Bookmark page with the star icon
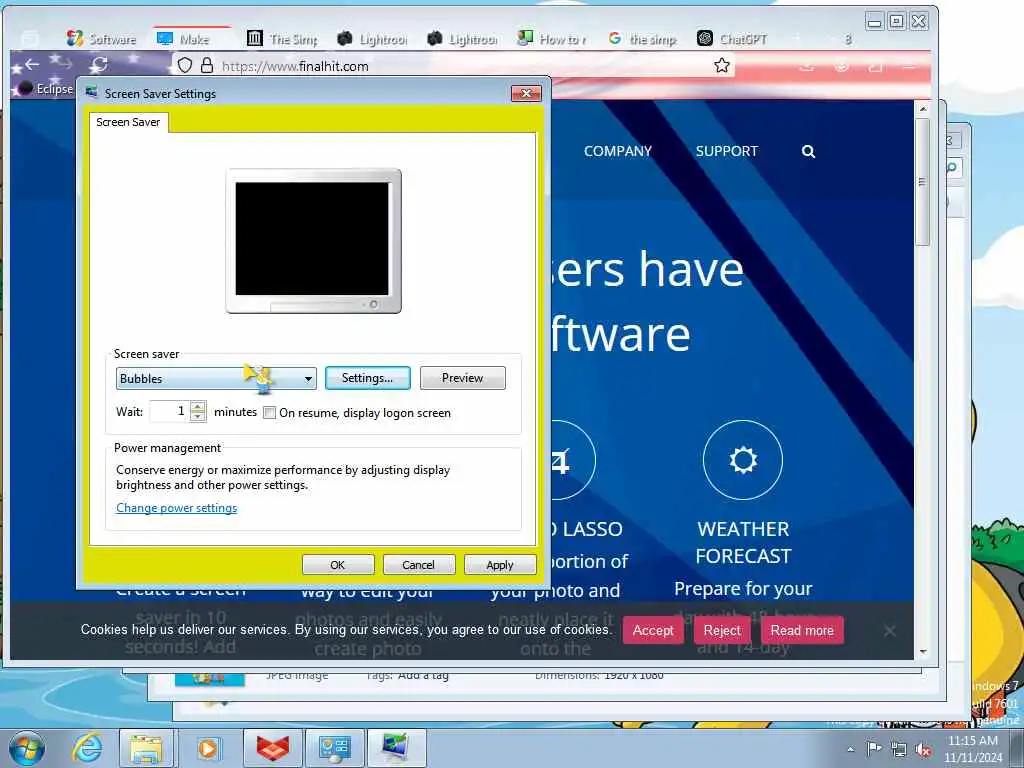 point(722,65)
